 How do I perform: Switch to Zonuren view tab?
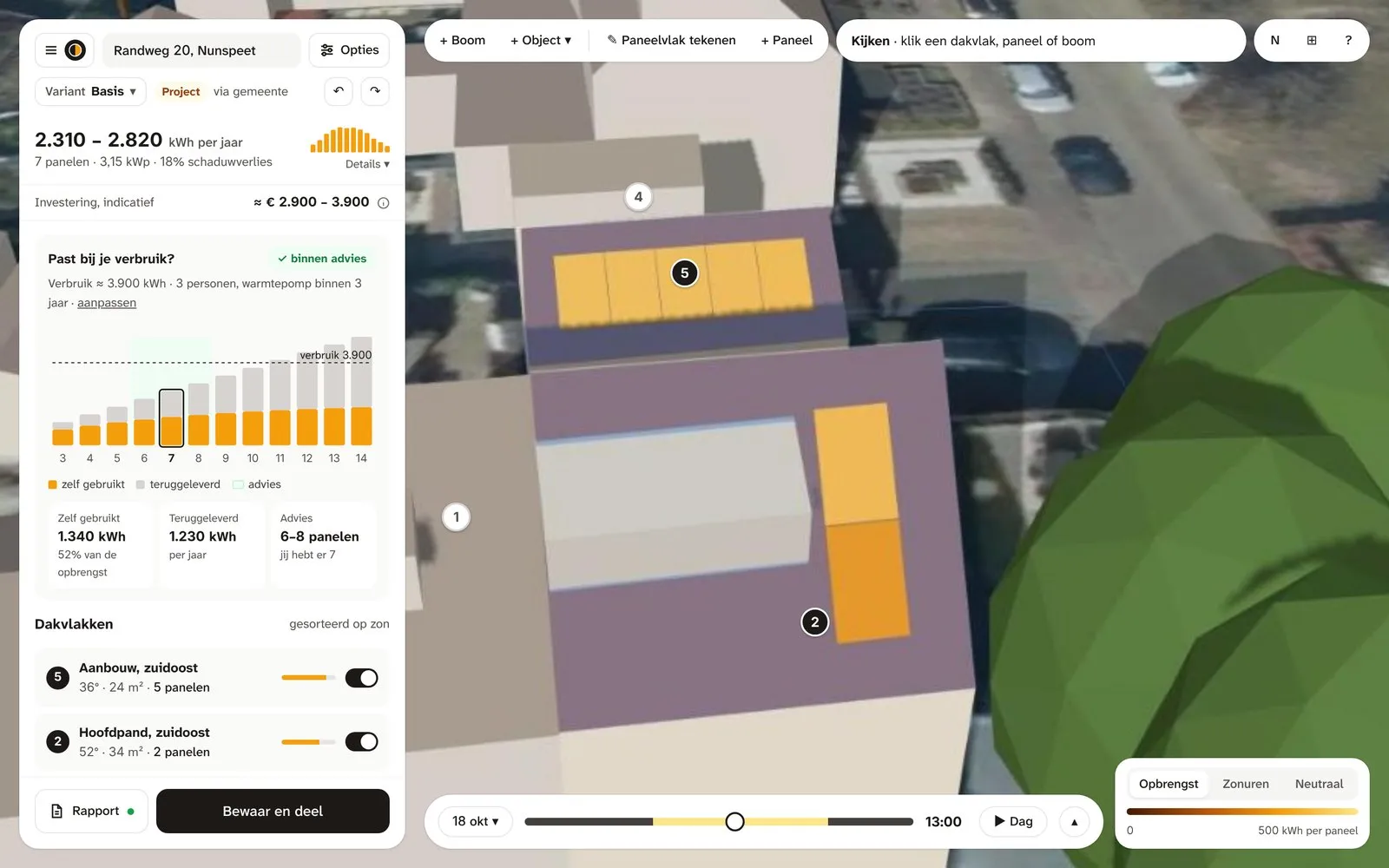click(x=1246, y=784)
